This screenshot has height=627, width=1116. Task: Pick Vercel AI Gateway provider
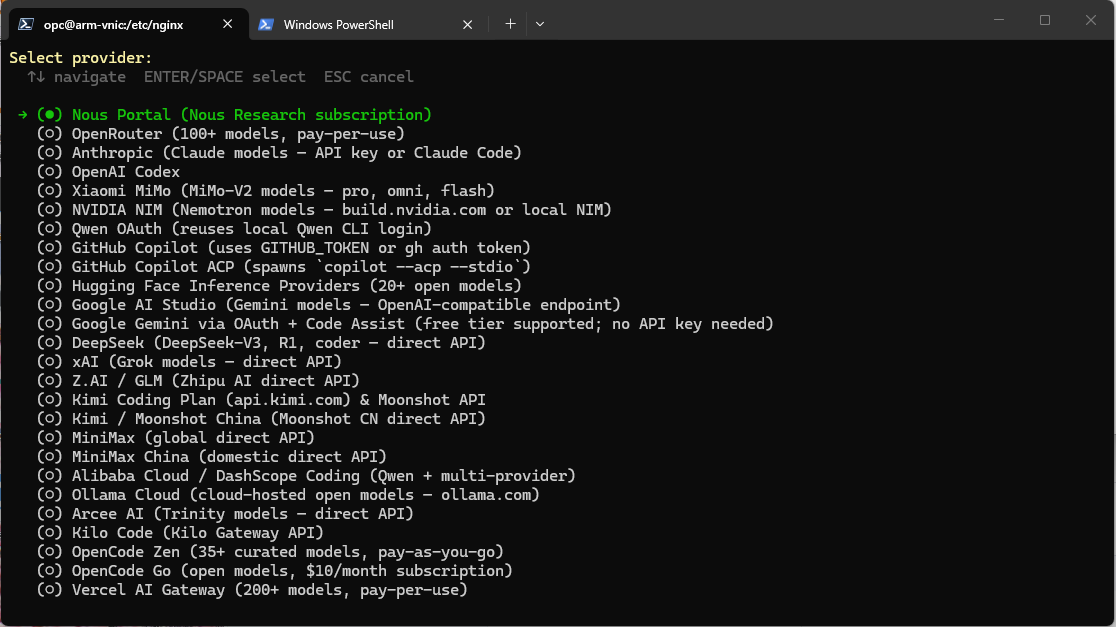(x=269, y=590)
